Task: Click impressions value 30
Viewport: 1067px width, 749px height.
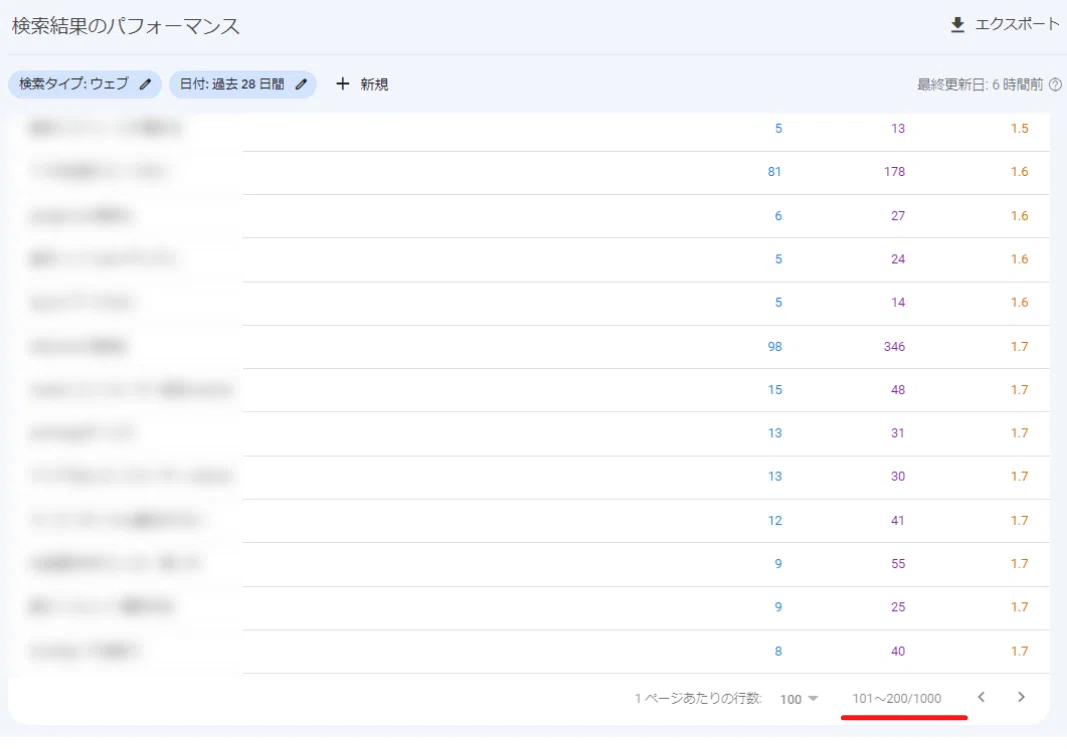Action: coord(898,477)
